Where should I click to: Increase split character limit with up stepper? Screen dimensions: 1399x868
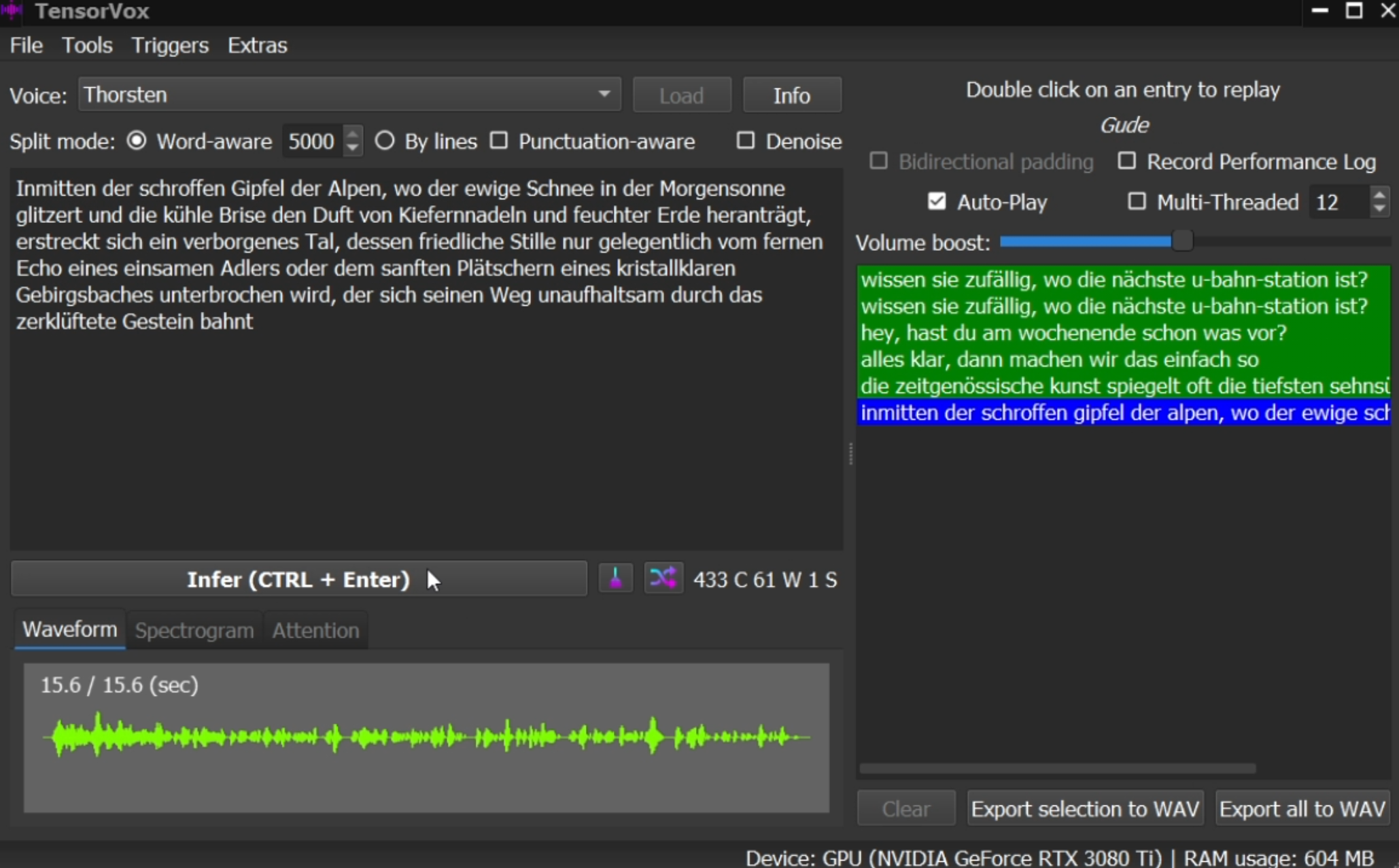(352, 133)
